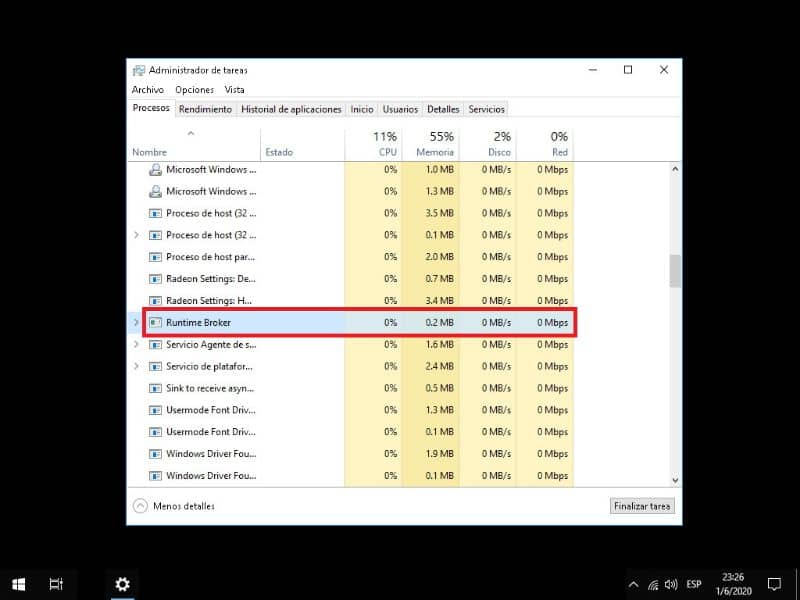Open Task View on the taskbar
Image resolution: width=800 pixels, height=600 pixels.
pyautogui.click(x=56, y=584)
